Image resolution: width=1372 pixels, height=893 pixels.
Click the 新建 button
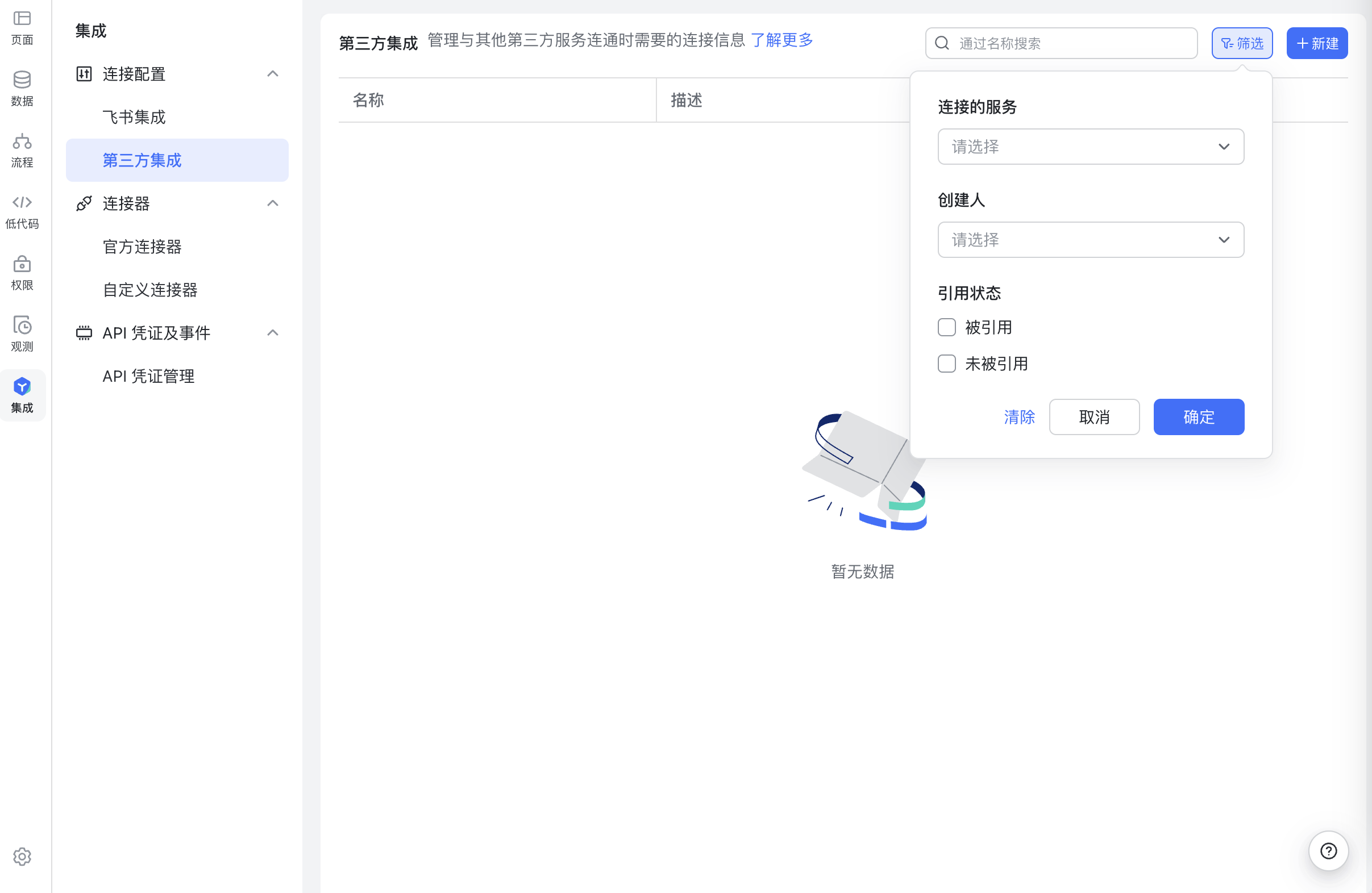point(1316,43)
